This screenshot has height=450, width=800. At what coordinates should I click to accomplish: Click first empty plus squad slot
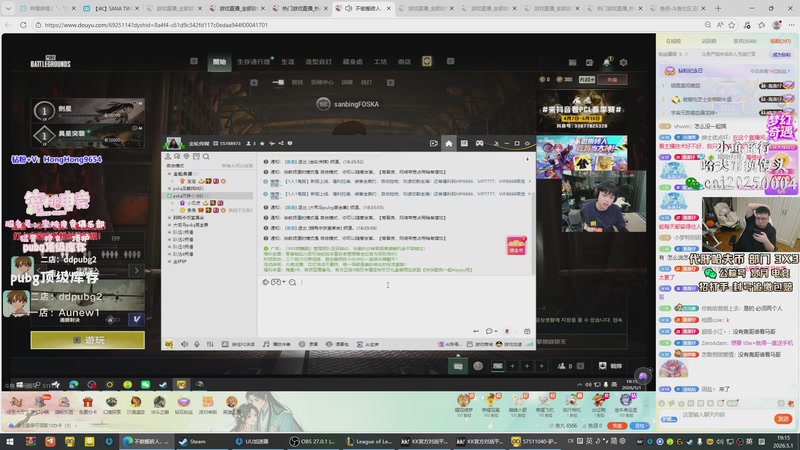pos(512,366)
